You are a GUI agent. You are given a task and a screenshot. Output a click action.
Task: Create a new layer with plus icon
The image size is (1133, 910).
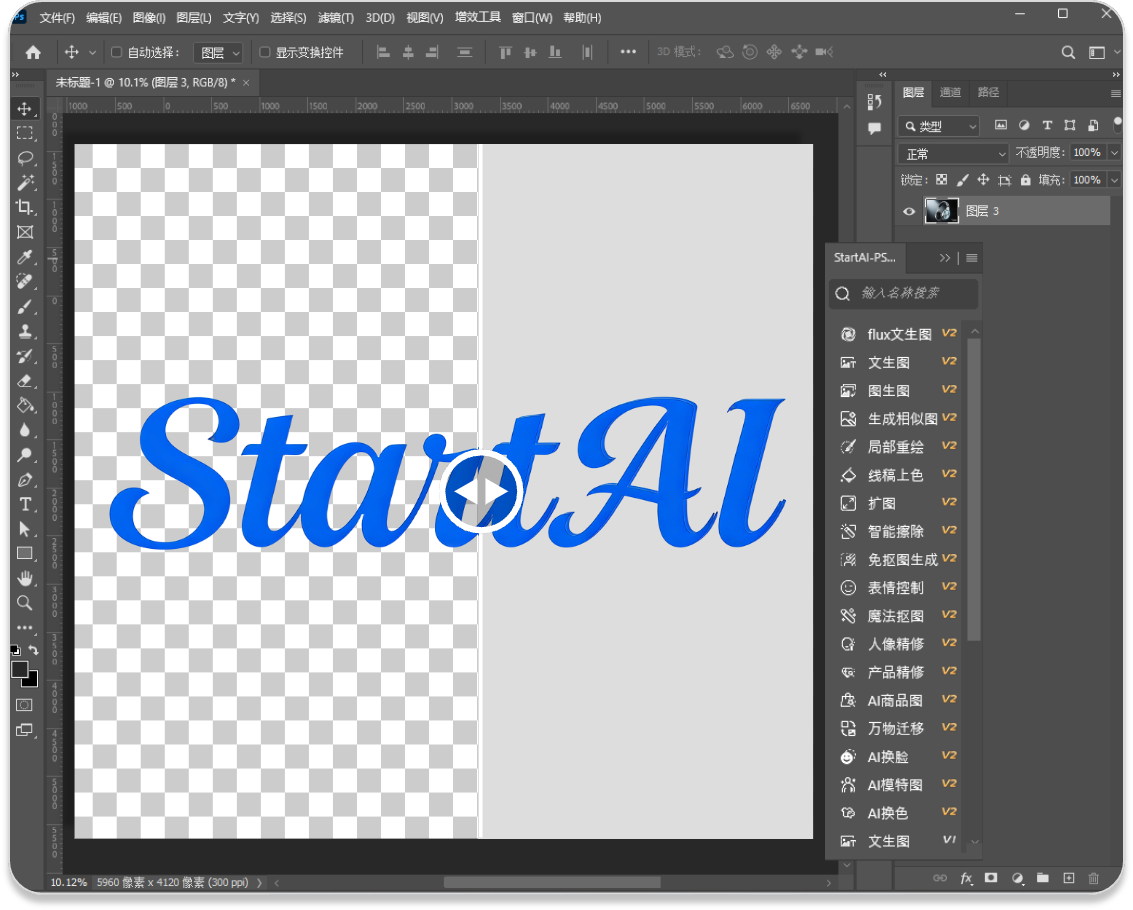1068,878
